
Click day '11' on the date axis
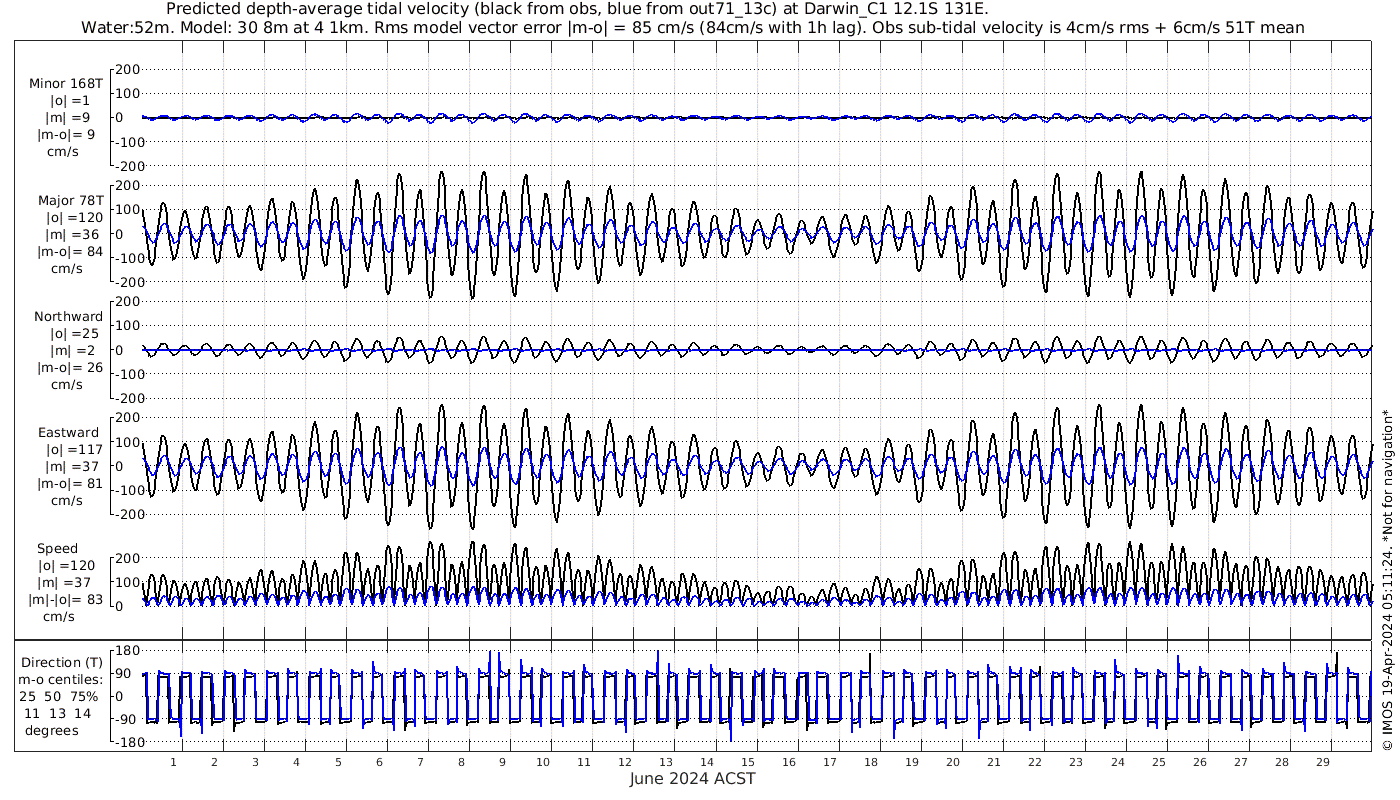pyautogui.click(x=584, y=762)
